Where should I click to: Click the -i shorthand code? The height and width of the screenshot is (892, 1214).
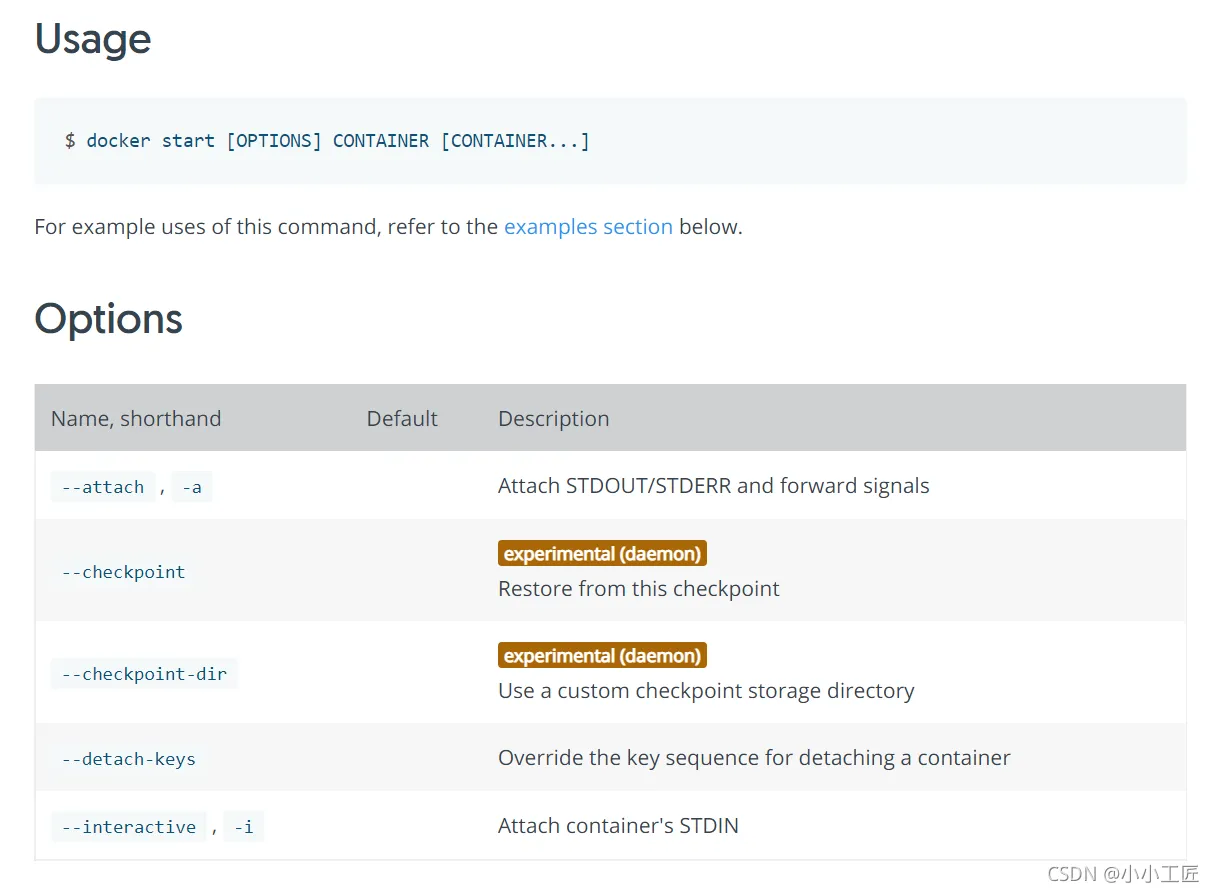[243, 827]
